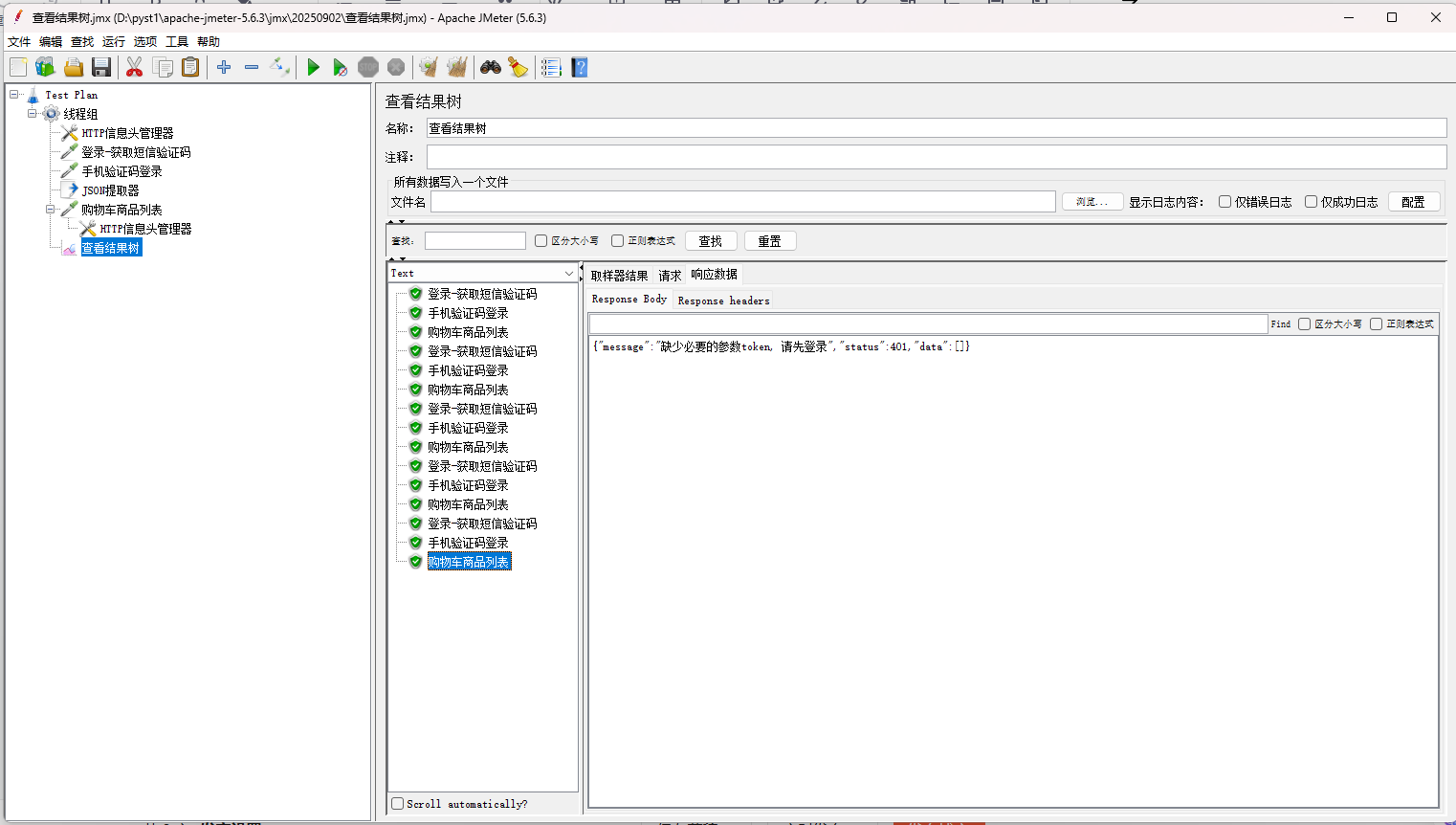Click the minus Collapse All icon

252,67
